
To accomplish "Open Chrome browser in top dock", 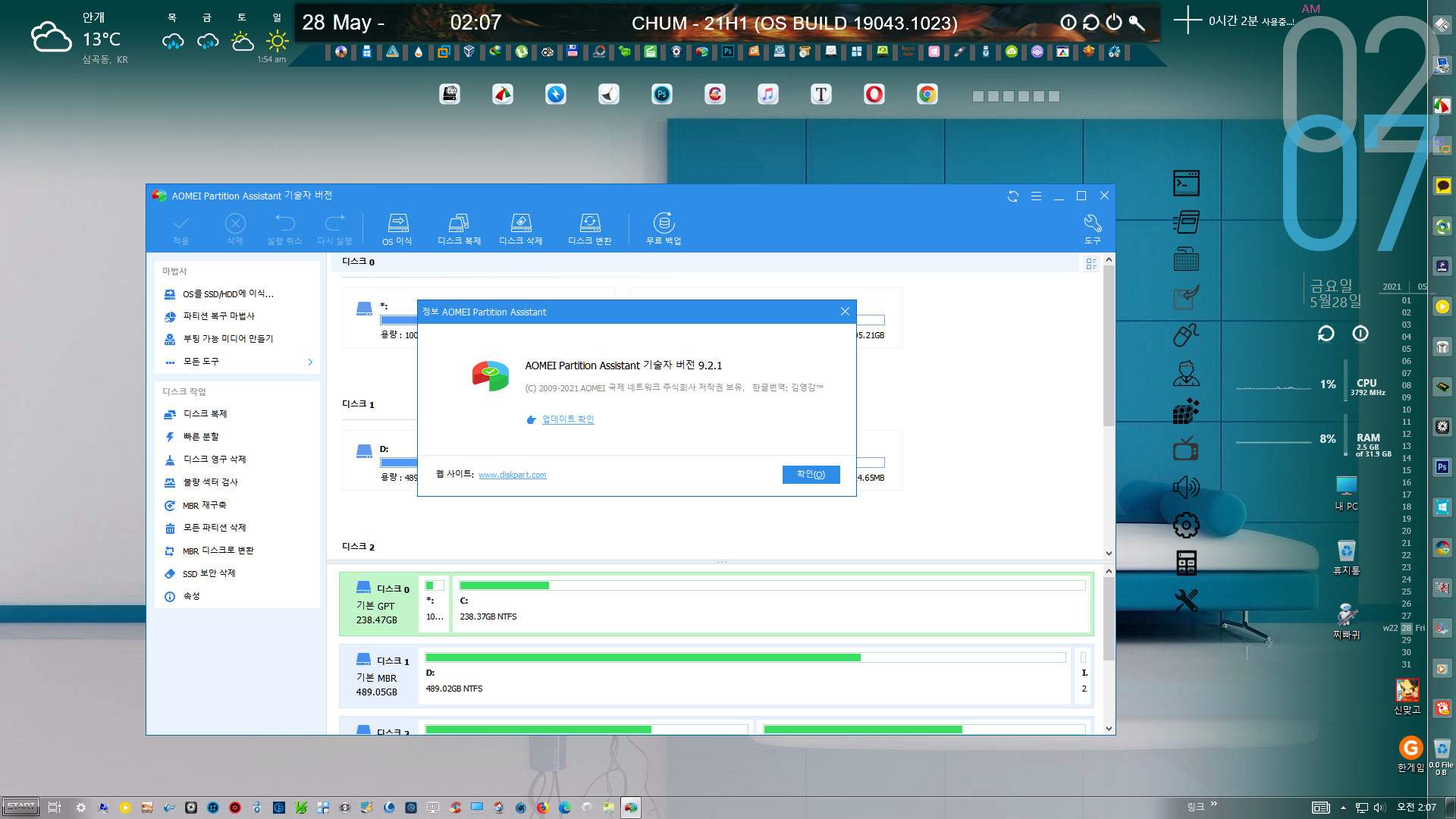I will pos(927,94).
